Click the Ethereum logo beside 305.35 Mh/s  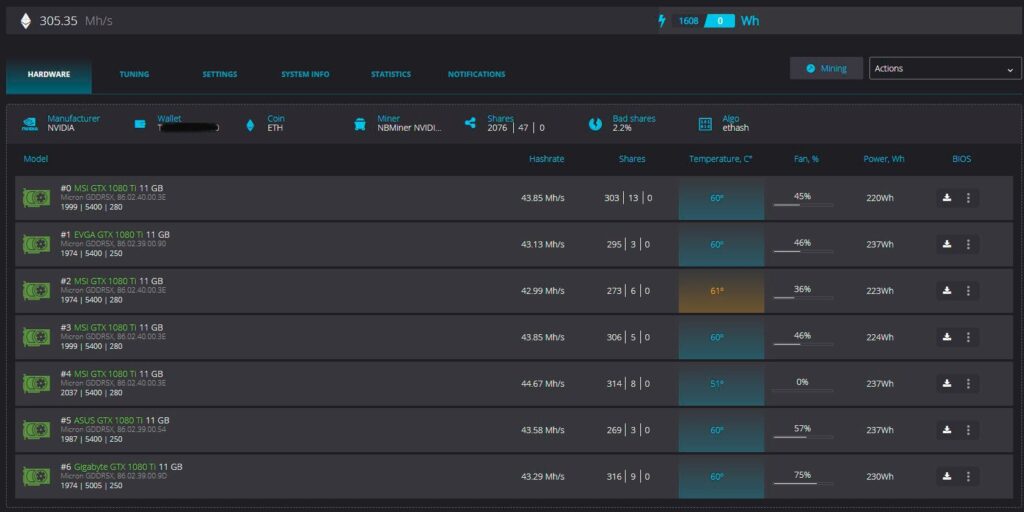coord(25,21)
